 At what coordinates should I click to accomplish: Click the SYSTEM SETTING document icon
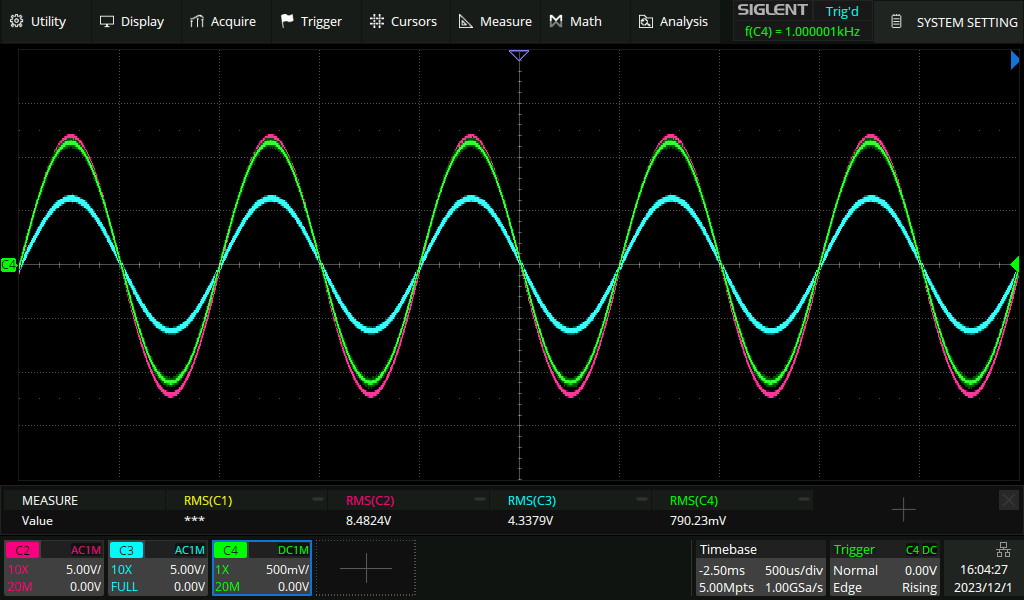pos(897,22)
